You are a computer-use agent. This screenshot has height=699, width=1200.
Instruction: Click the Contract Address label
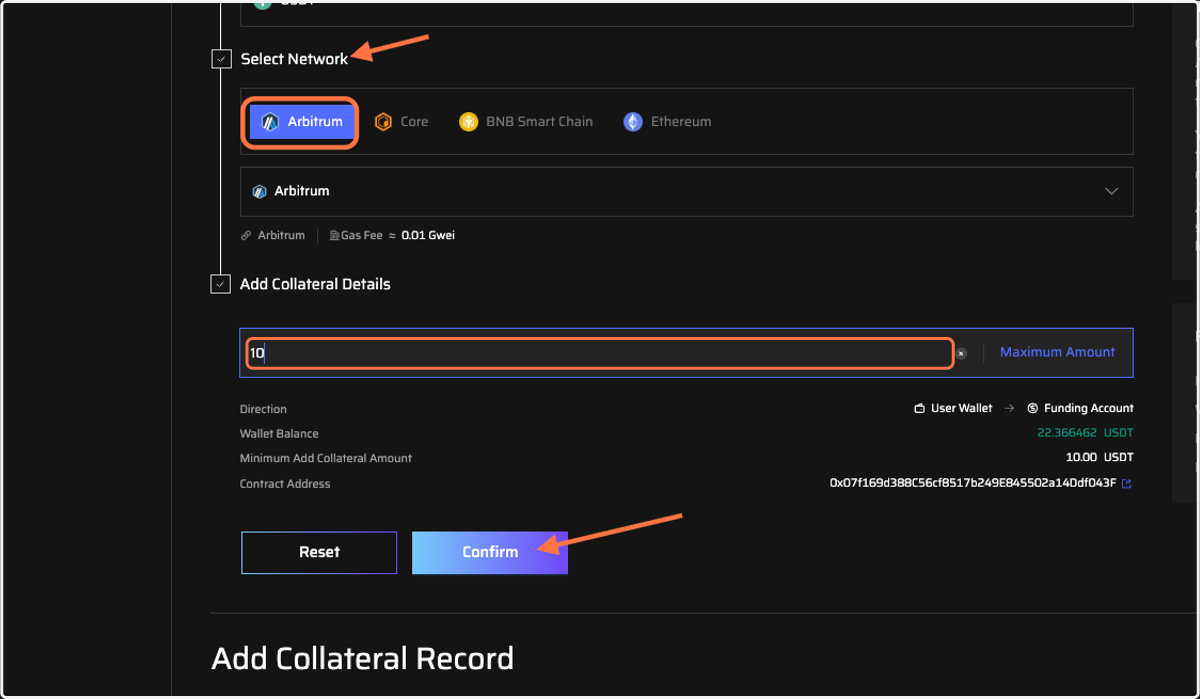pos(285,484)
